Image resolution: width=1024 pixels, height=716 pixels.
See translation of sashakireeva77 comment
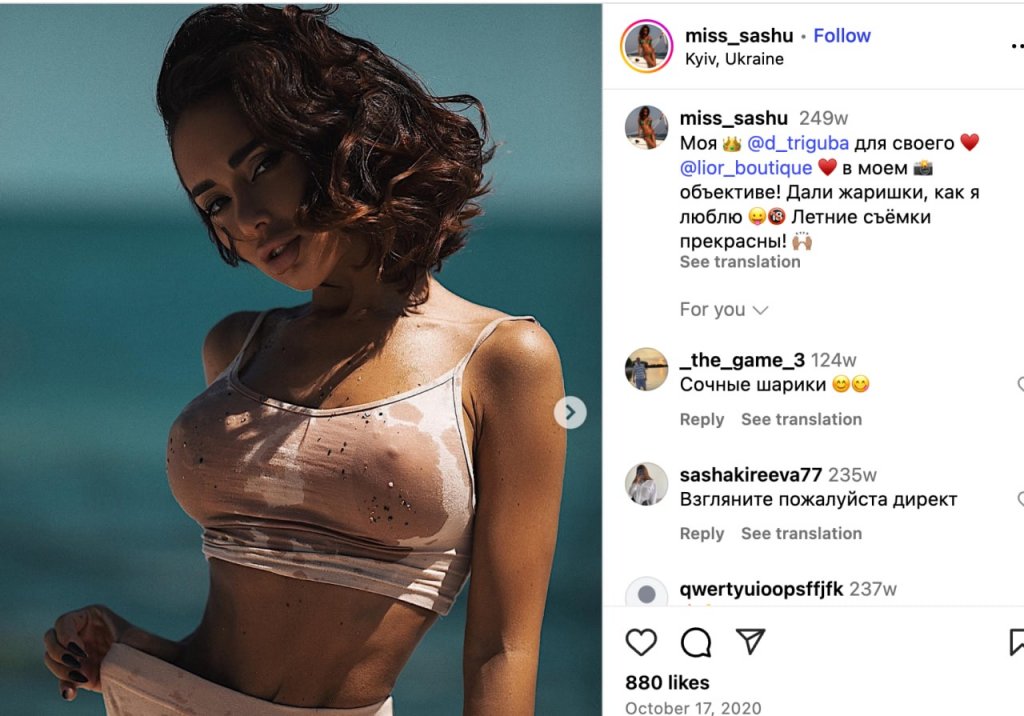[801, 534]
